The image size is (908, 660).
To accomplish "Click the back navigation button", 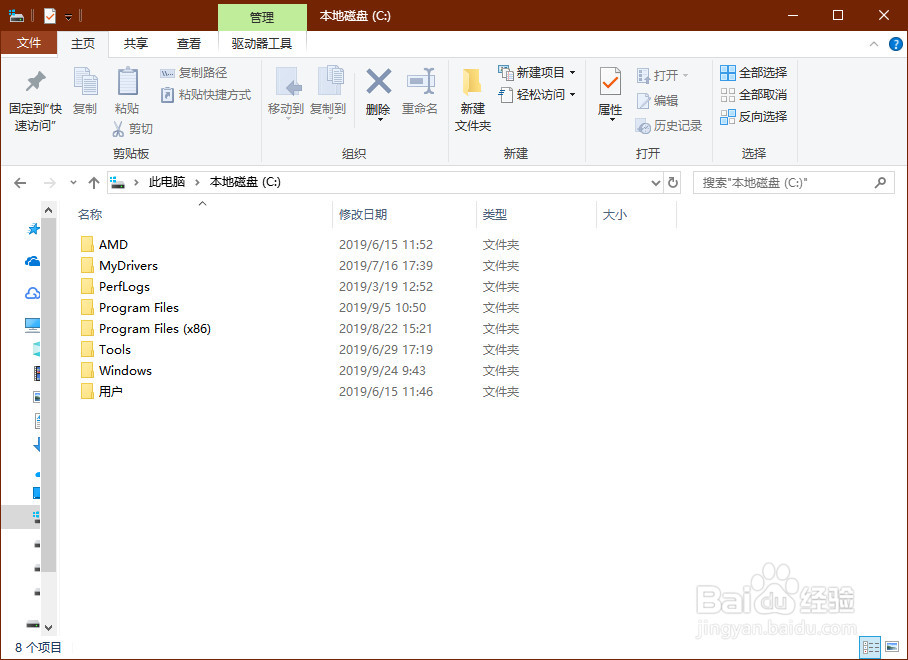I will [20, 182].
